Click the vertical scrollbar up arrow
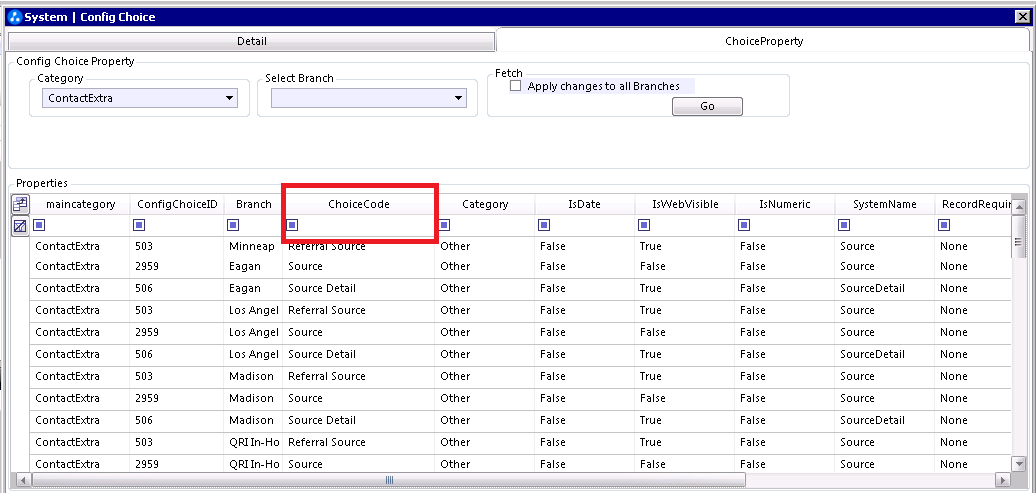1036x493 pixels. (1018, 208)
